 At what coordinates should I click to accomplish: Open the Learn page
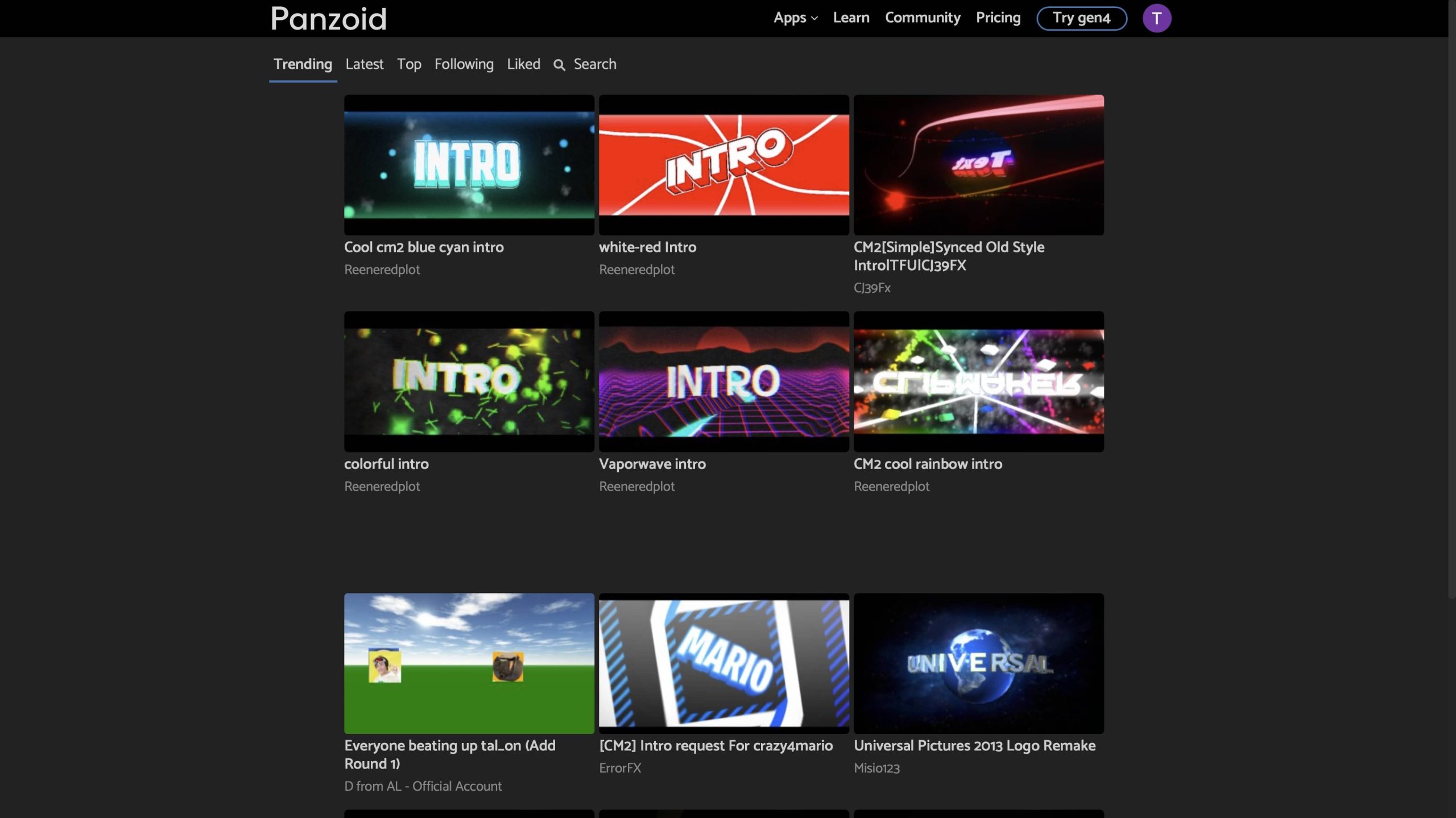tap(851, 18)
